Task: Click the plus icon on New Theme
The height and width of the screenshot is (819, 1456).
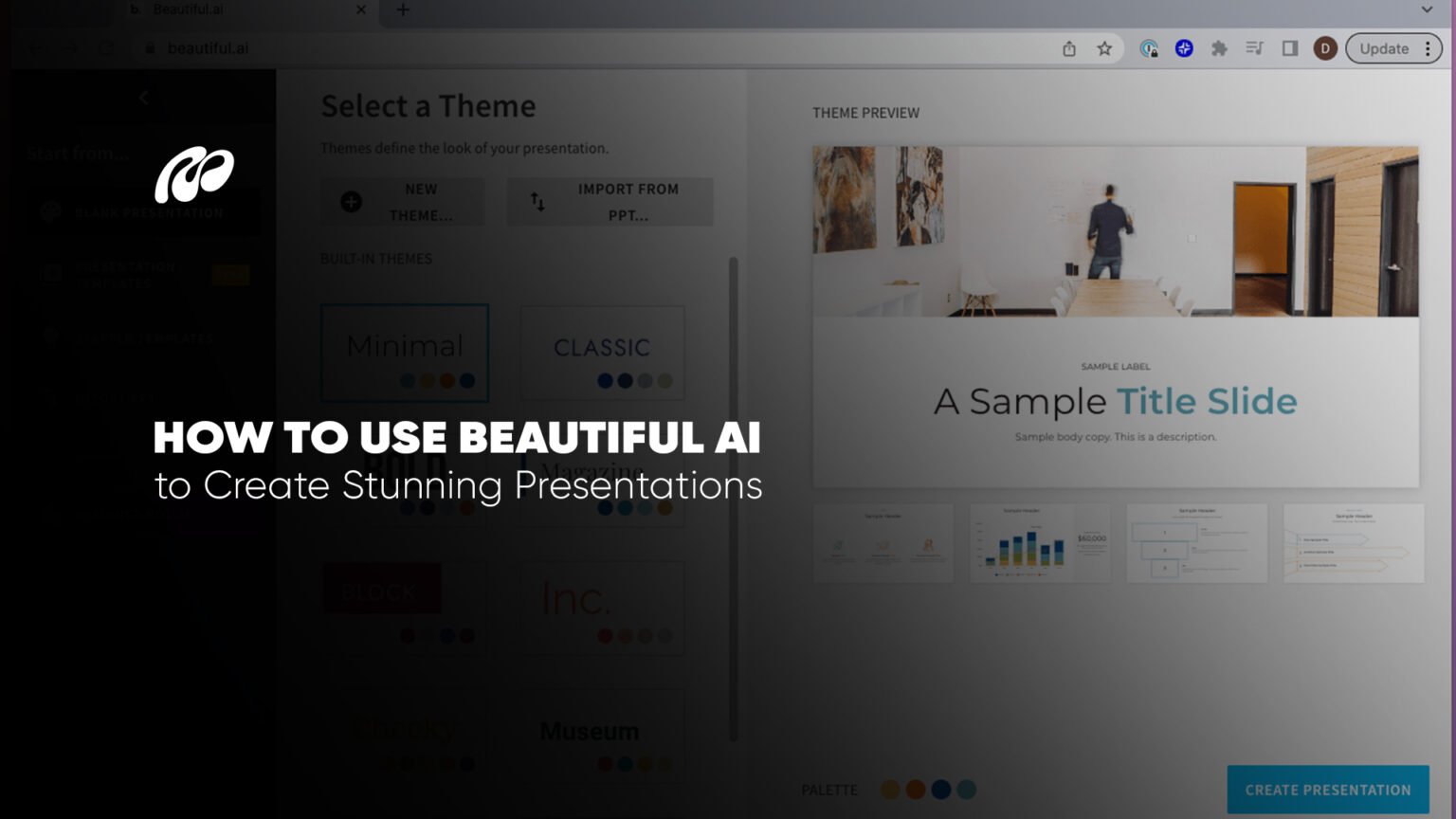Action: [351, 202]
